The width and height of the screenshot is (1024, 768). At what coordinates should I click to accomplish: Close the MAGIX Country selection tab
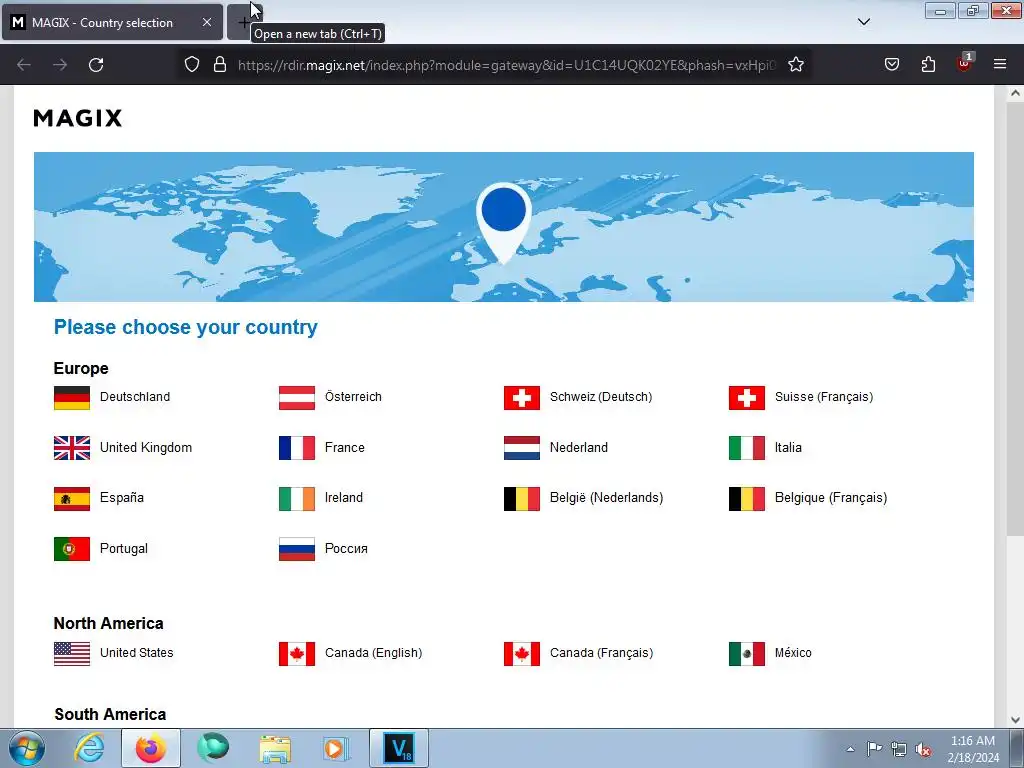pyautogui.click(x=206, y=22)
